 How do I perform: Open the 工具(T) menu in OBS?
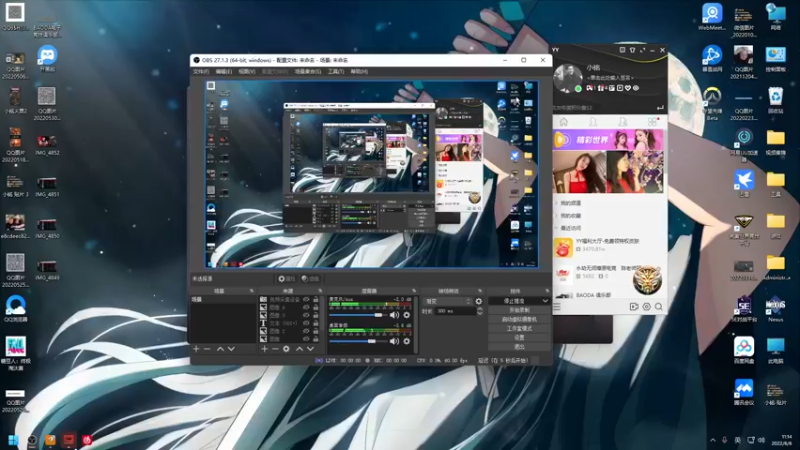pyautogui.click(x=336, y=72)
